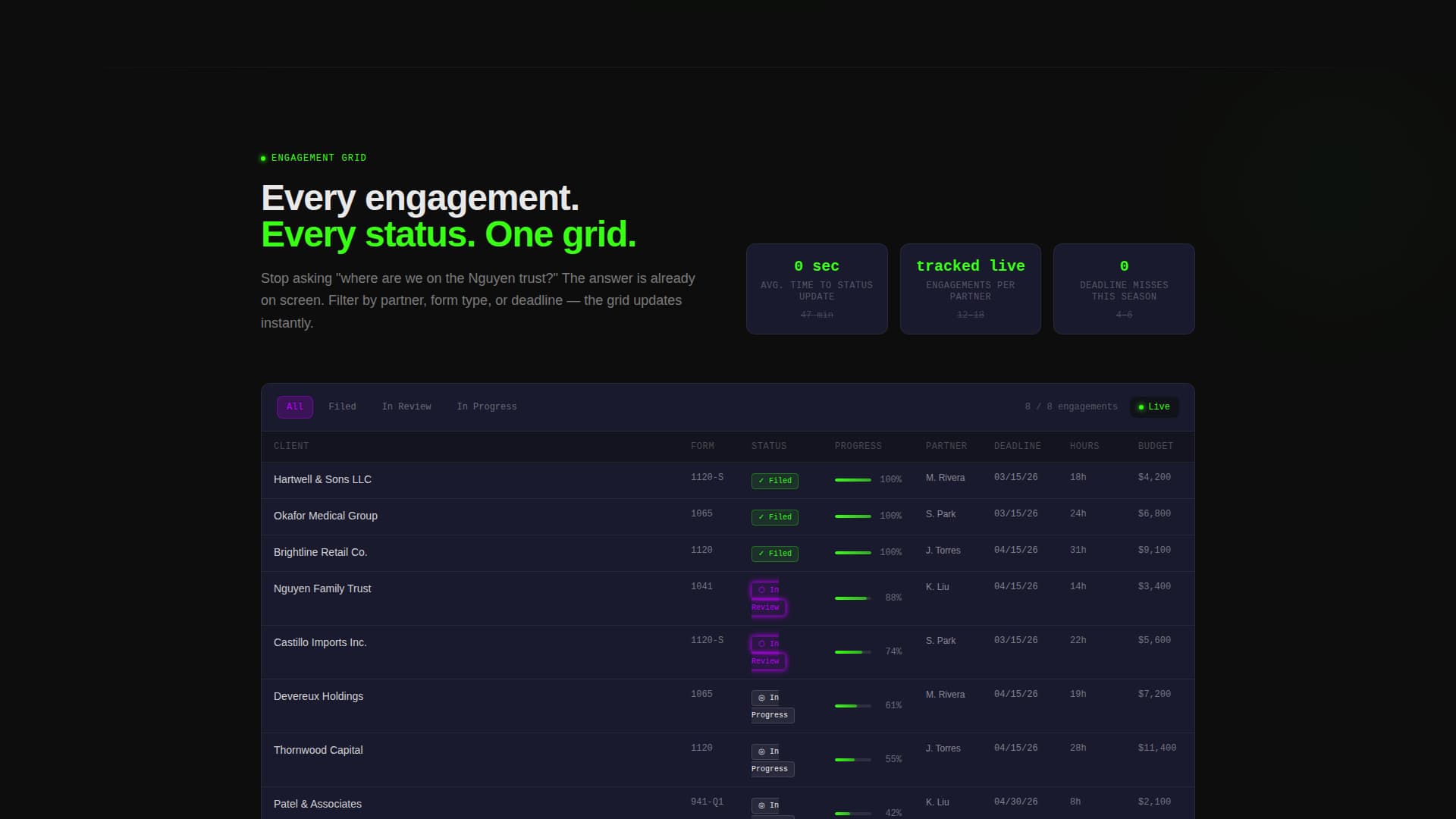
Task: Click the Filed badge for Hartwell & Sons LLC
Action: 775,481
